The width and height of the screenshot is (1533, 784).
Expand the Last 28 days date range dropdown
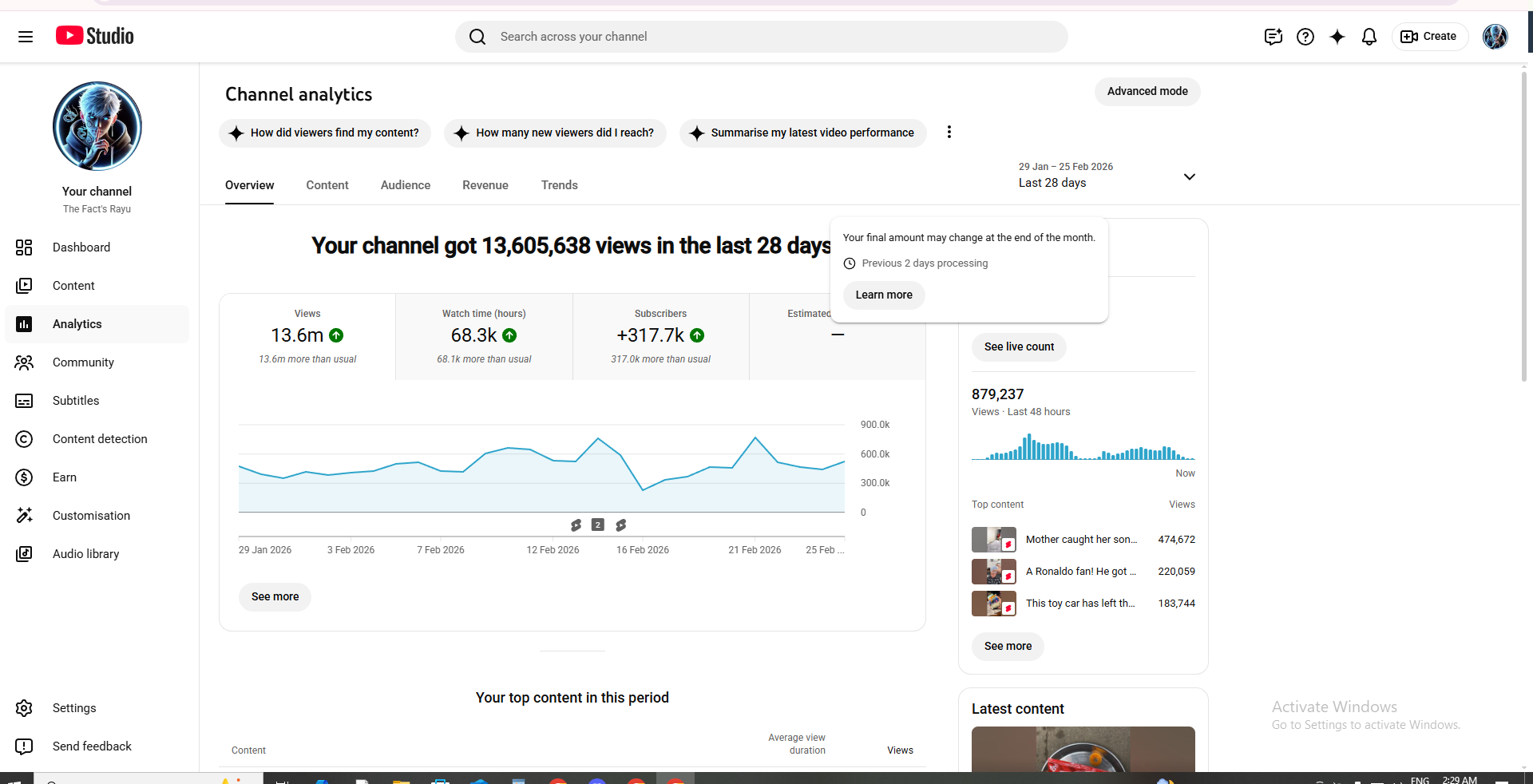(x=1188, y=176)
